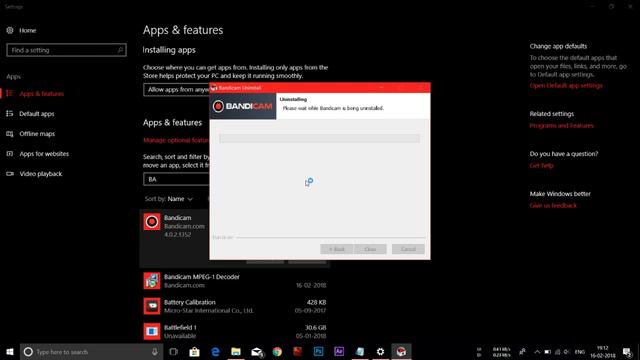This screenshot has width=640, height=360.
Task: Click the Battery Calibration app icon
Action: coord(152,306)
